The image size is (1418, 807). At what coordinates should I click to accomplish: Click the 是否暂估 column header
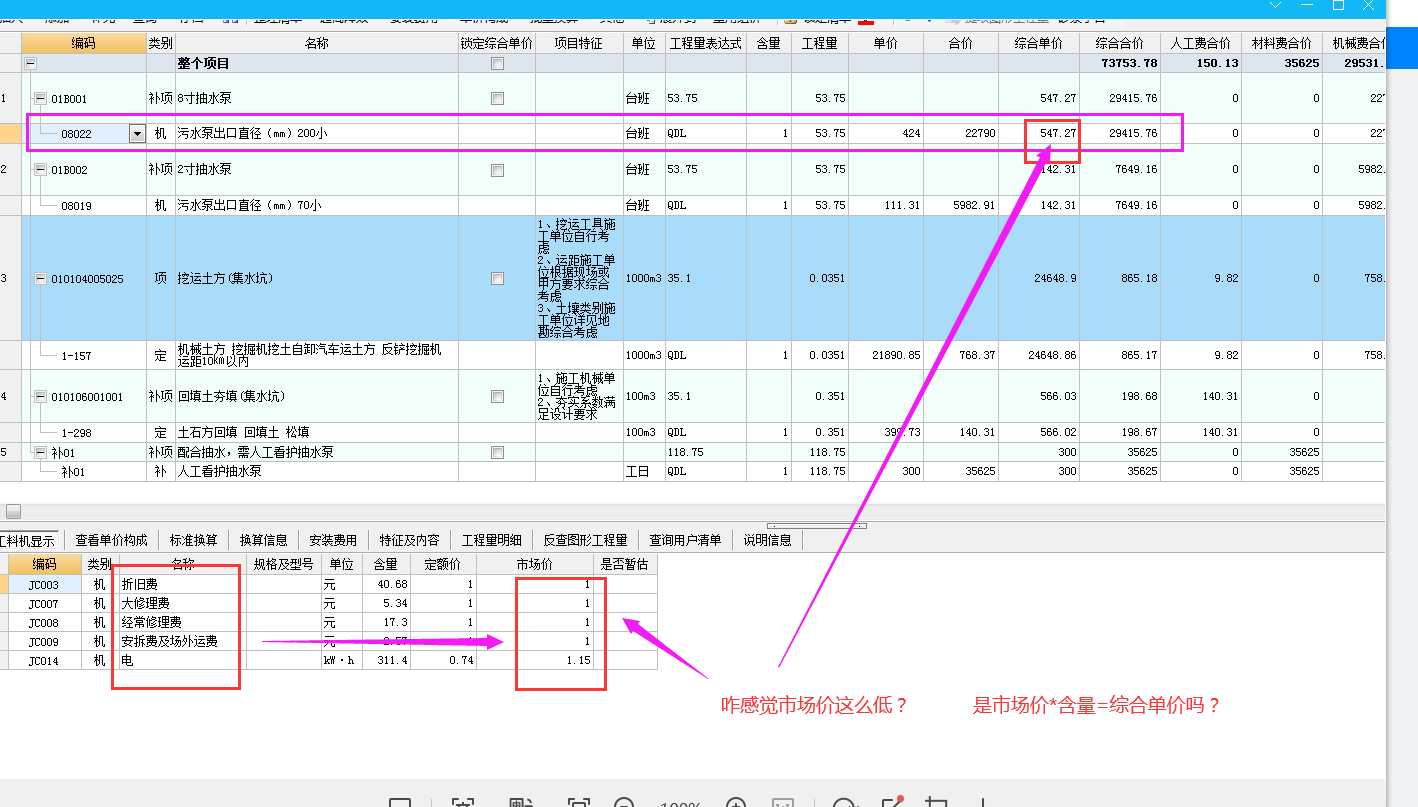[625, 565]
